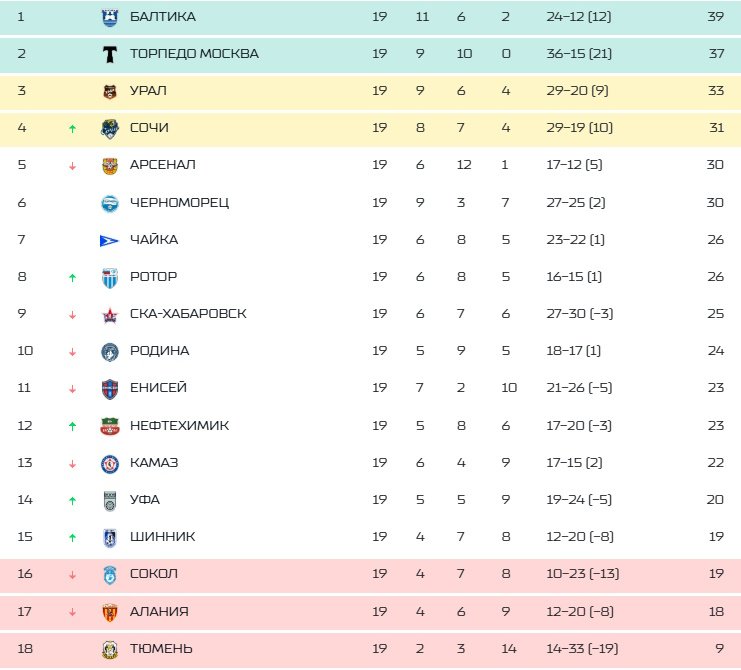Click the Тюмень club emblem
This screenshot has height=670, width=741.
coord(110,649)
